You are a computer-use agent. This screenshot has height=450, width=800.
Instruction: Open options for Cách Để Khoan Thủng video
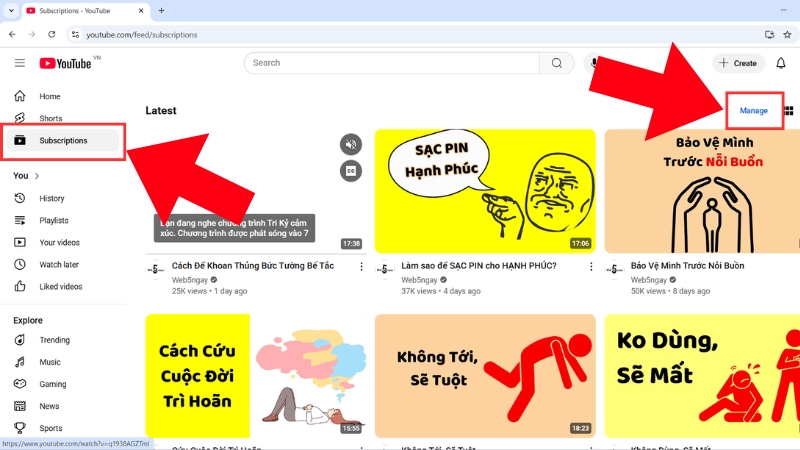click(x=361, y=266)
